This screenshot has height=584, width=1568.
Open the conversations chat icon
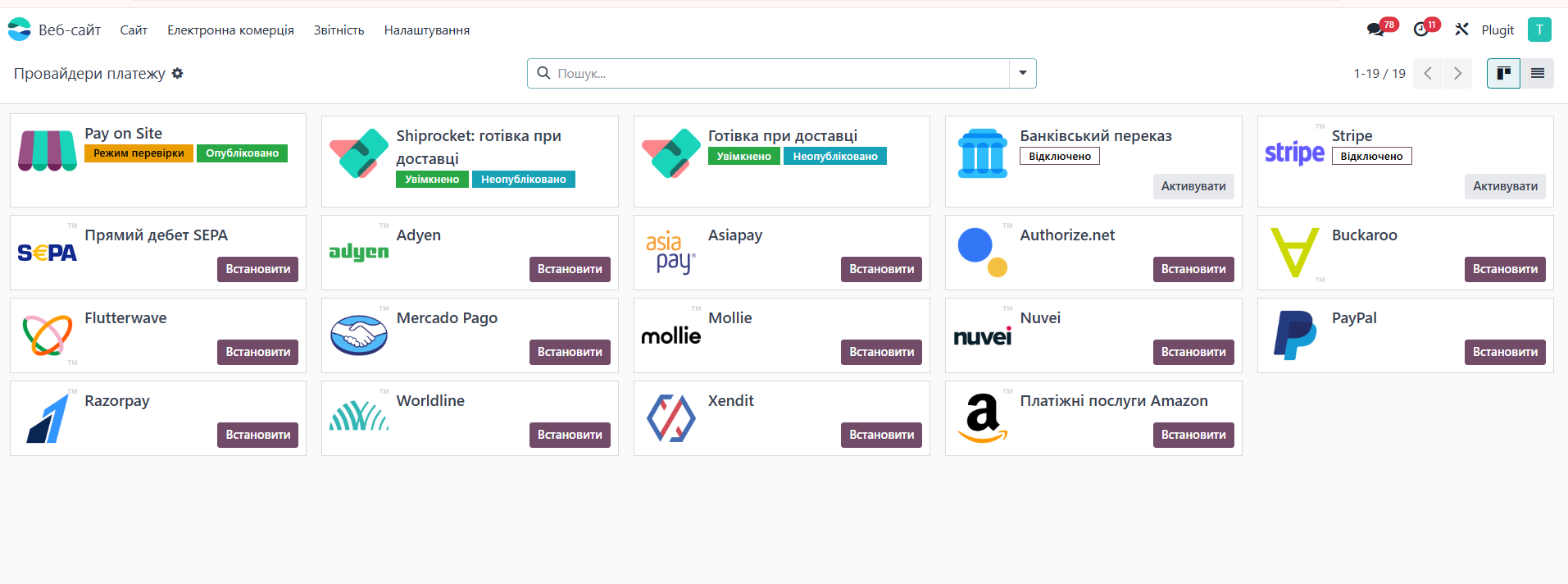(1375, 30)
